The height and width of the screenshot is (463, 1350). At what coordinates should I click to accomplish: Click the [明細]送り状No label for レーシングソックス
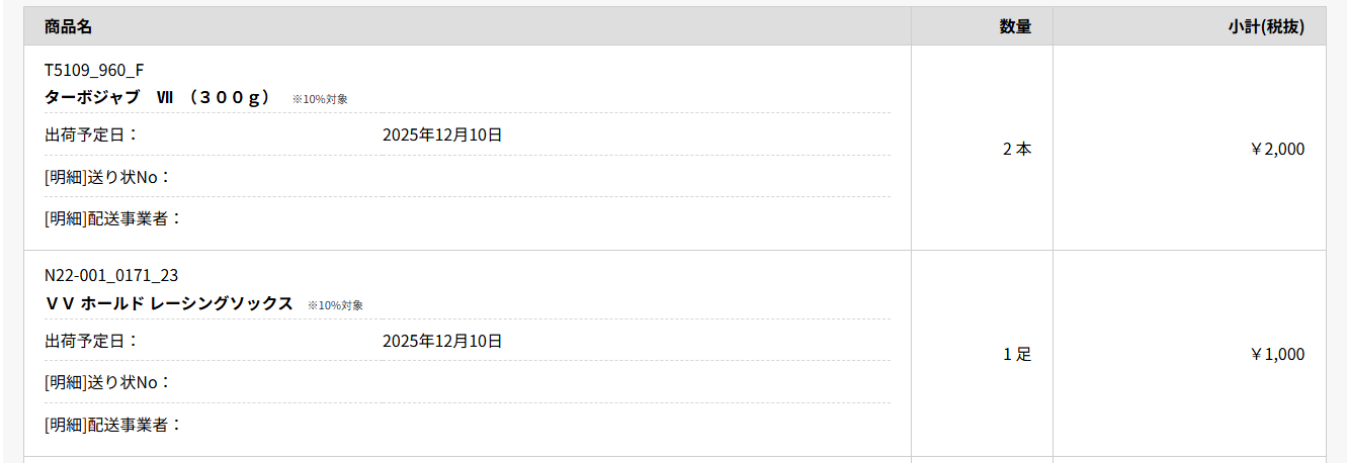(x=107, y=383)
